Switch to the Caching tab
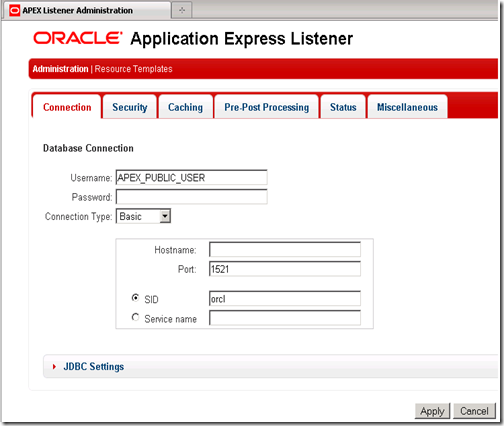The image size is (504, 426). tap(185, 107)
